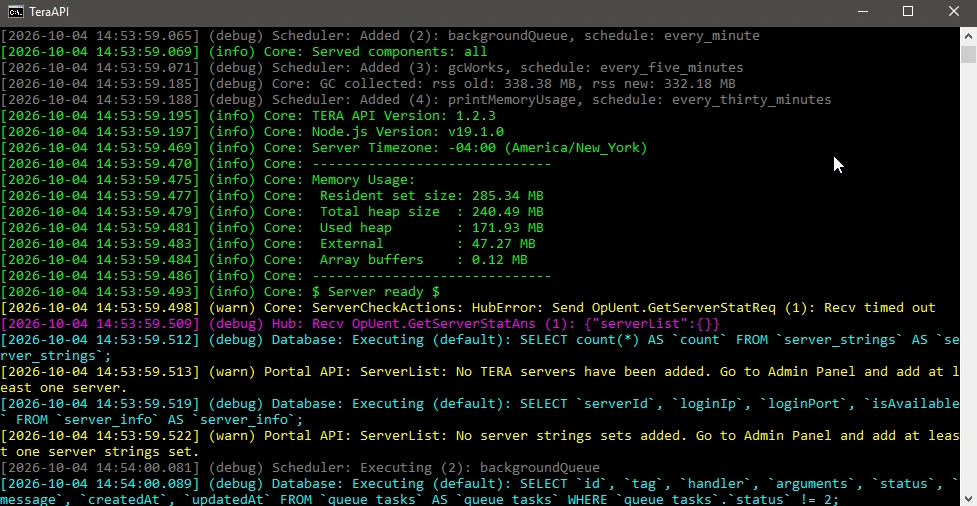
Task: Click 'No TERA servers have been added' warning
Action: click(480, 380)
